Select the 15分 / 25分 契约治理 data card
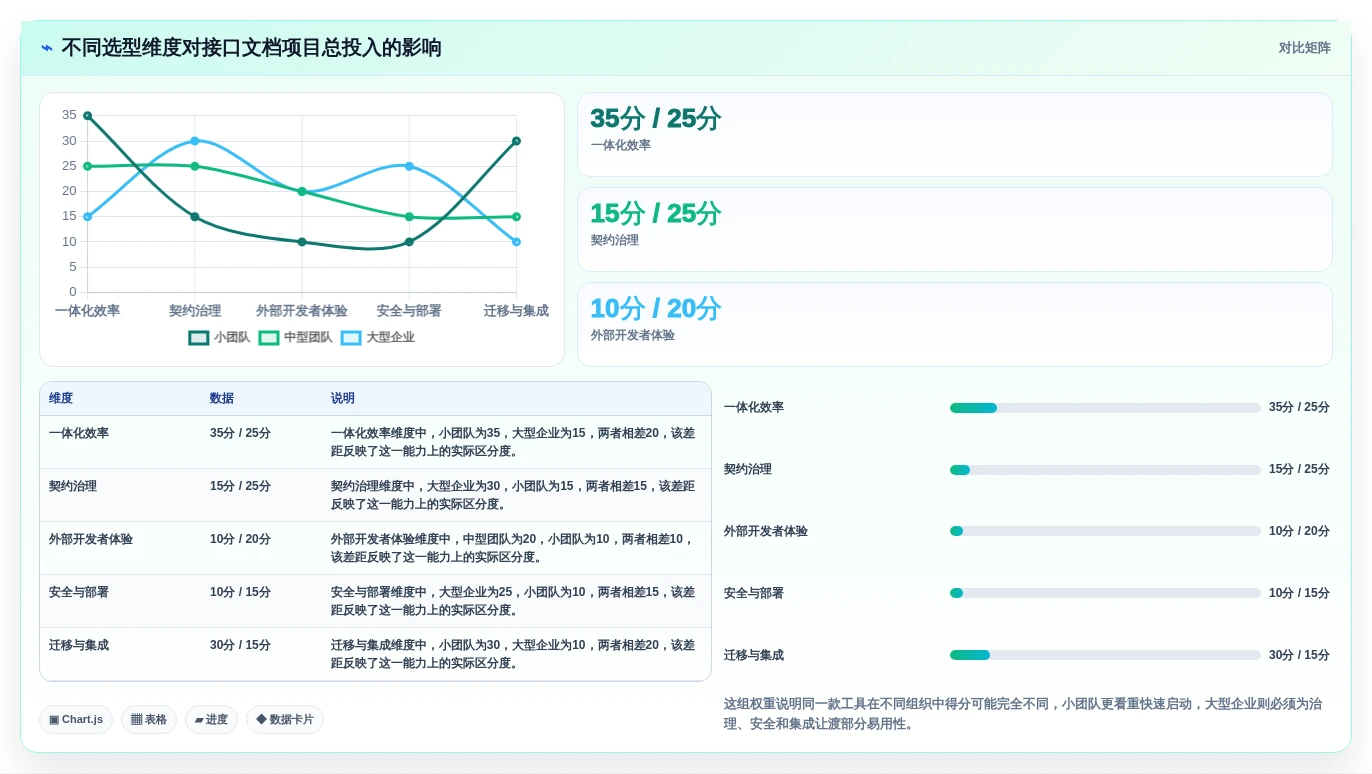 pyautogui.click(x=955, y=230)
